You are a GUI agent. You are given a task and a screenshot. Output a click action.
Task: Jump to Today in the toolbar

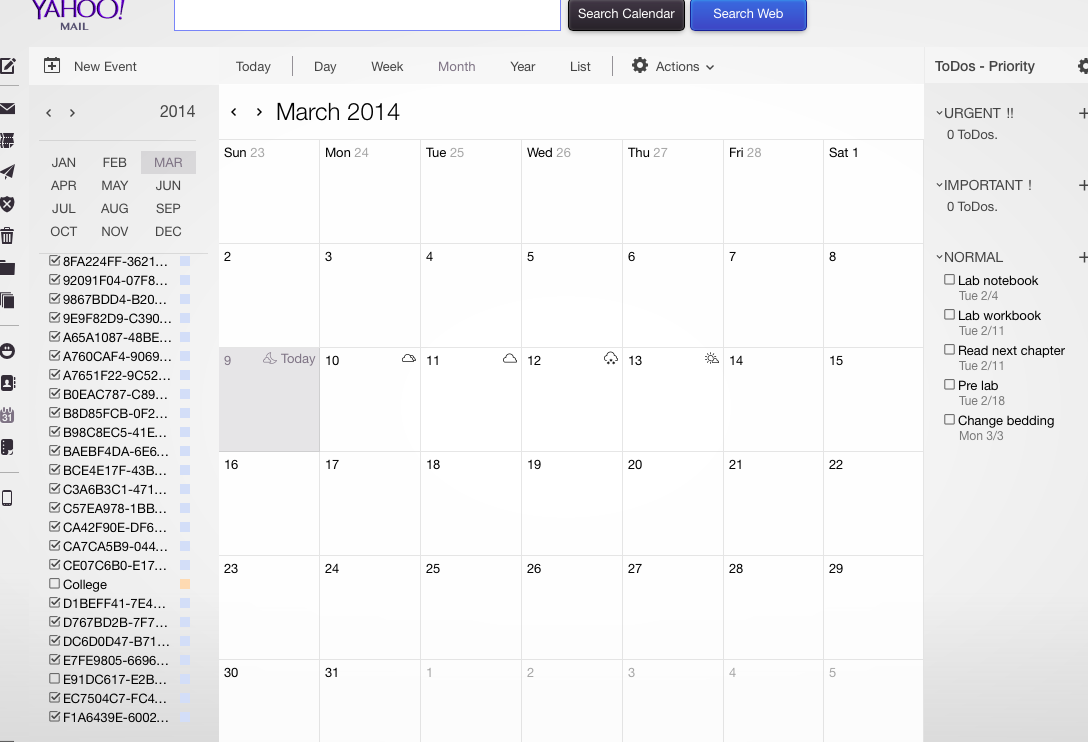[253, 67]
